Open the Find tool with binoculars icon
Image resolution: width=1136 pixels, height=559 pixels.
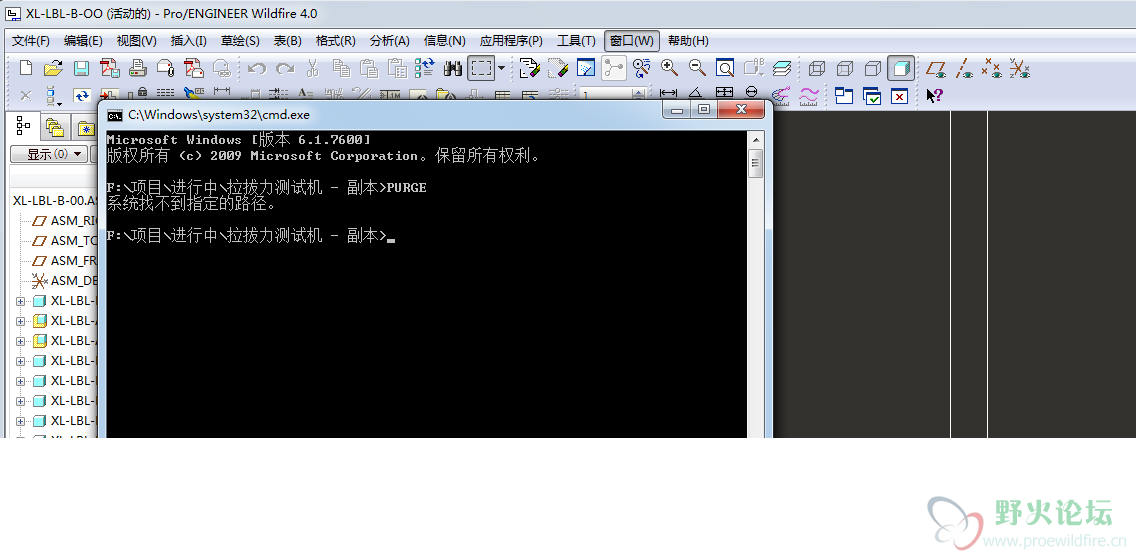[x=454, y=69]
